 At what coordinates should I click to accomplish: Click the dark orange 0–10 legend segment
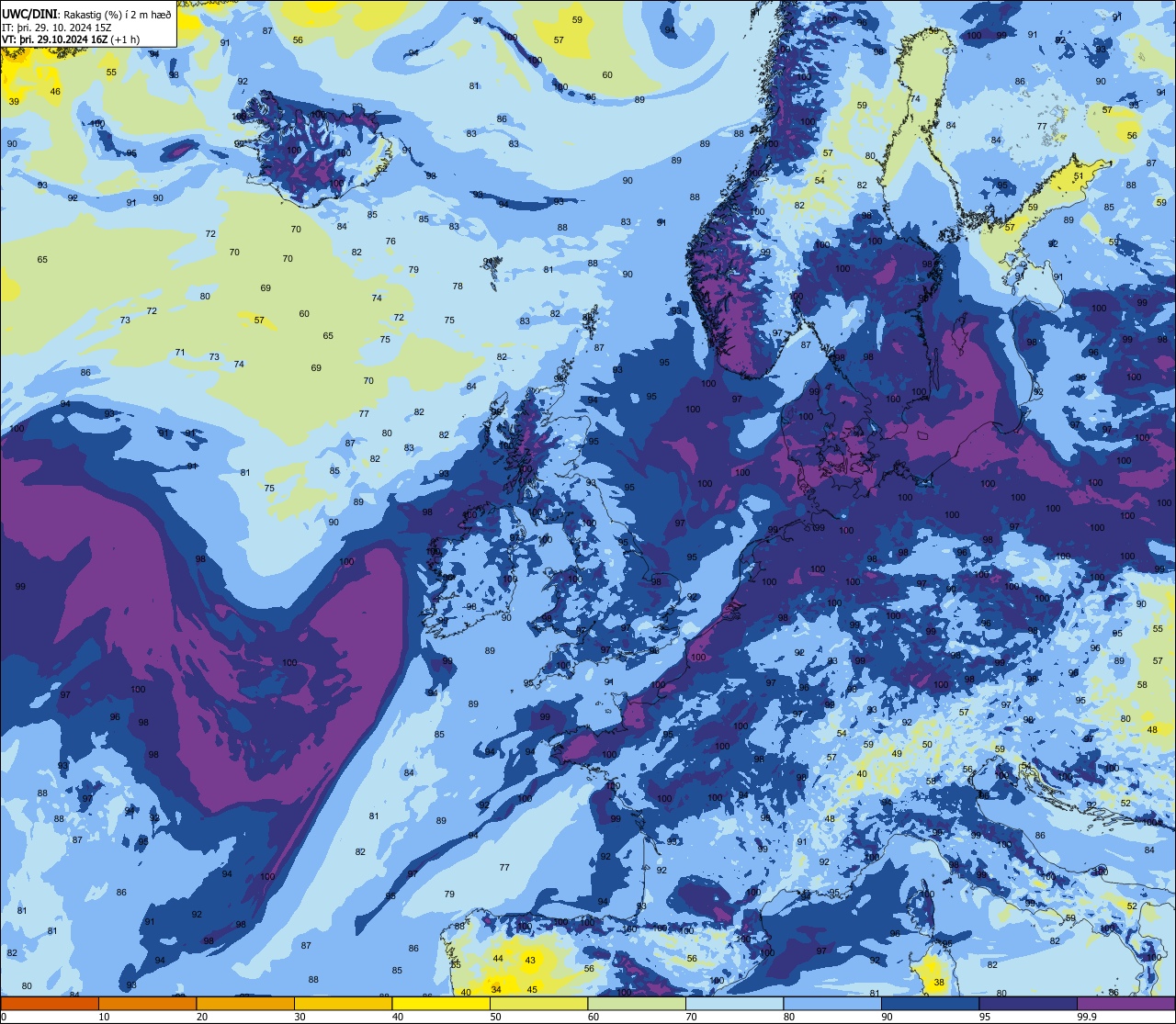click(x=50, y=1003)
